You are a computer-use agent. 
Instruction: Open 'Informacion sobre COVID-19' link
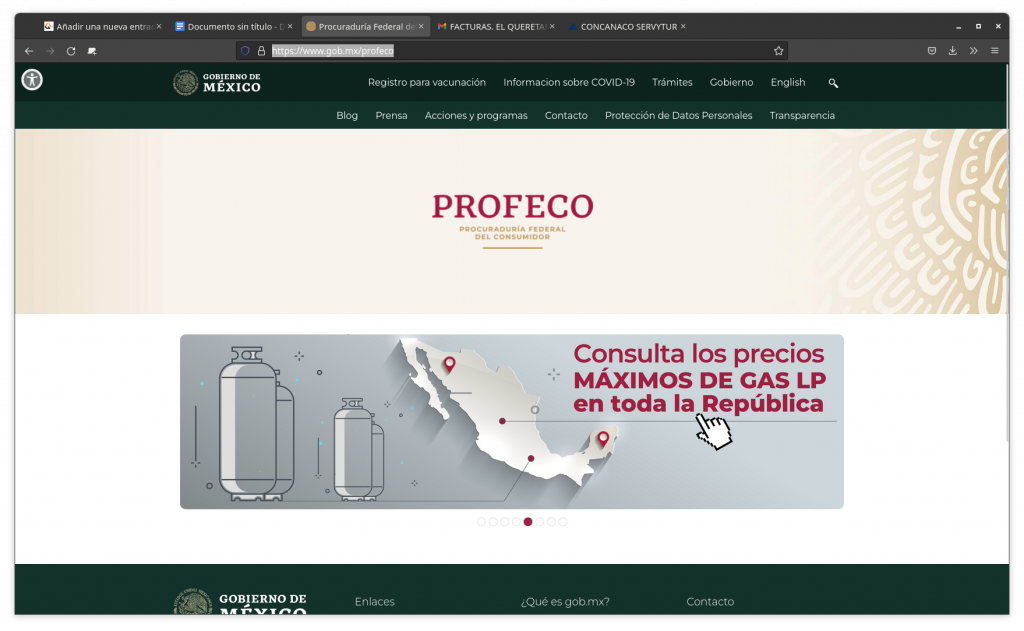pos(569,82)
